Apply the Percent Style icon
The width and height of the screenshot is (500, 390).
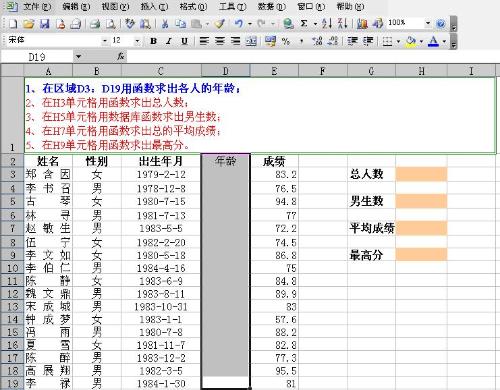[x=286, y=41]
